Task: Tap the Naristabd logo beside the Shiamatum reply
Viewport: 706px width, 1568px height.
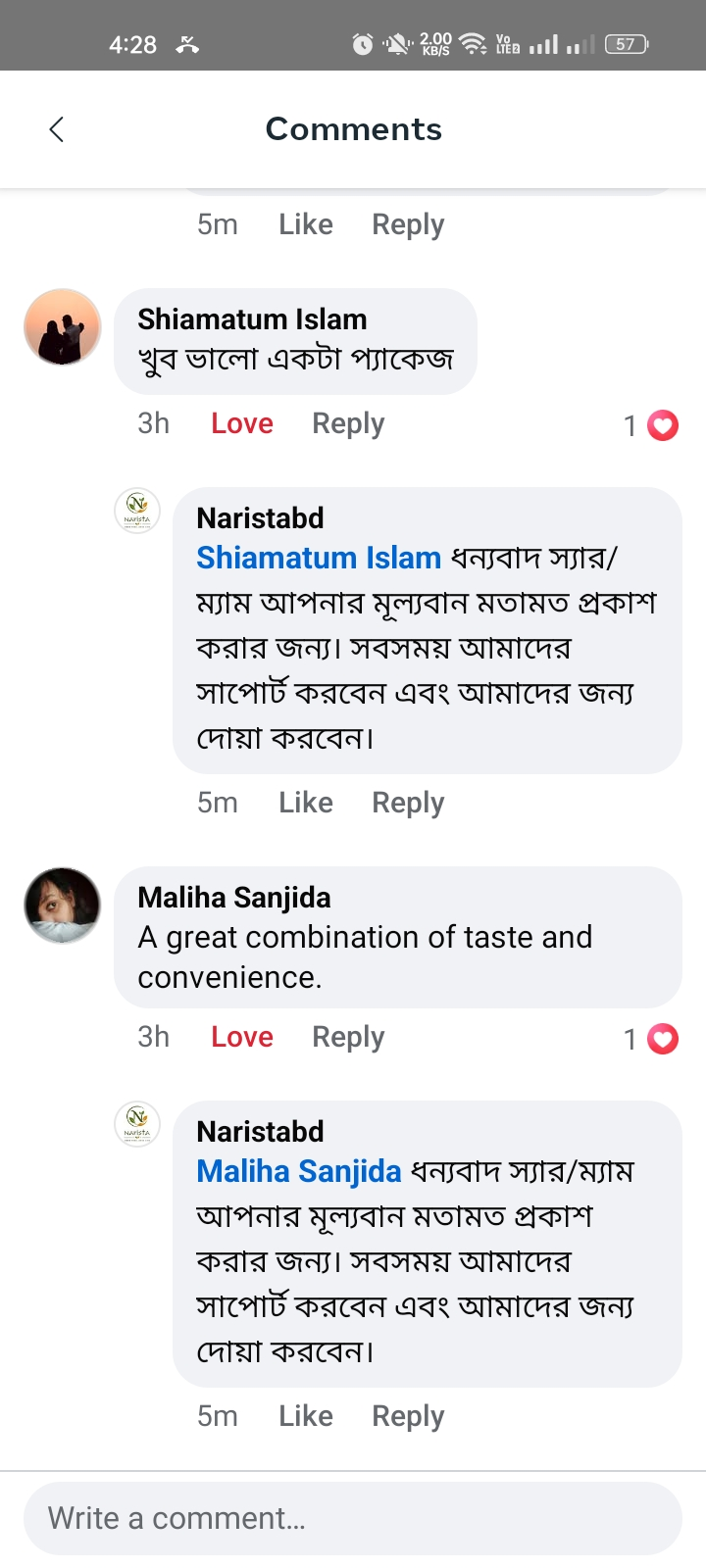Action: pyautogui.click(x=137, y=511)
